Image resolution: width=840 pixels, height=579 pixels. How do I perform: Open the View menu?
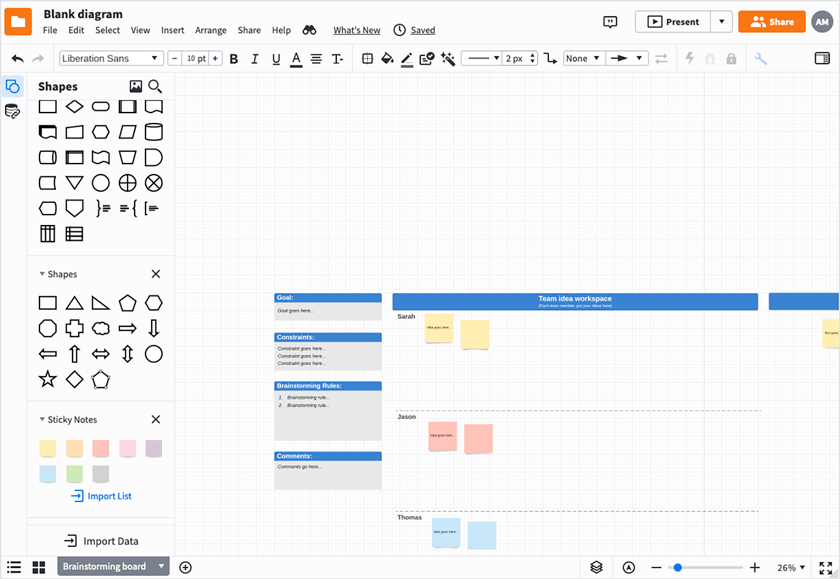click(x=140, y=30)
